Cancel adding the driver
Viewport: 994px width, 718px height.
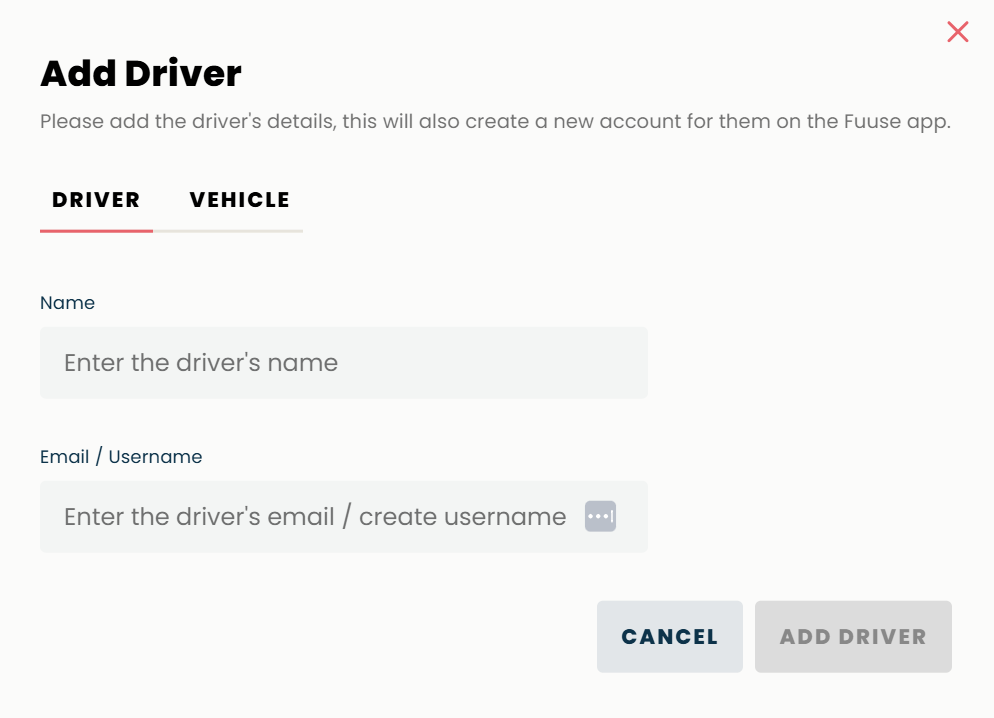[669, 636]
